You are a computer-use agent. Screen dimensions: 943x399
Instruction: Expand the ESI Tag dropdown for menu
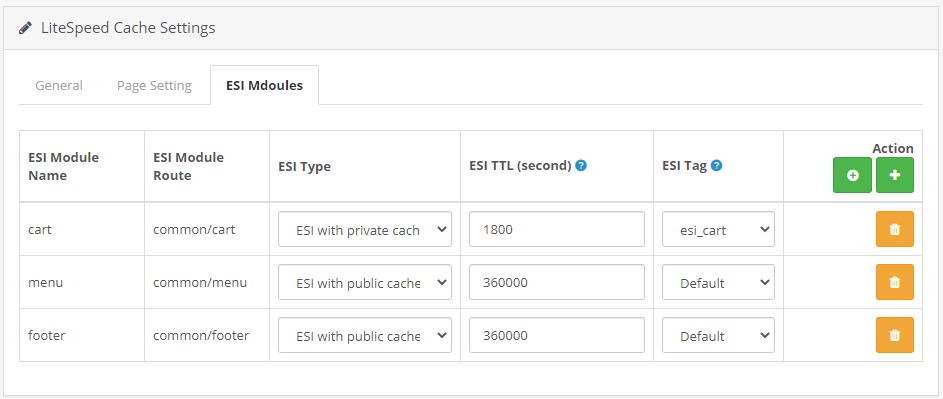click(719, 282)
